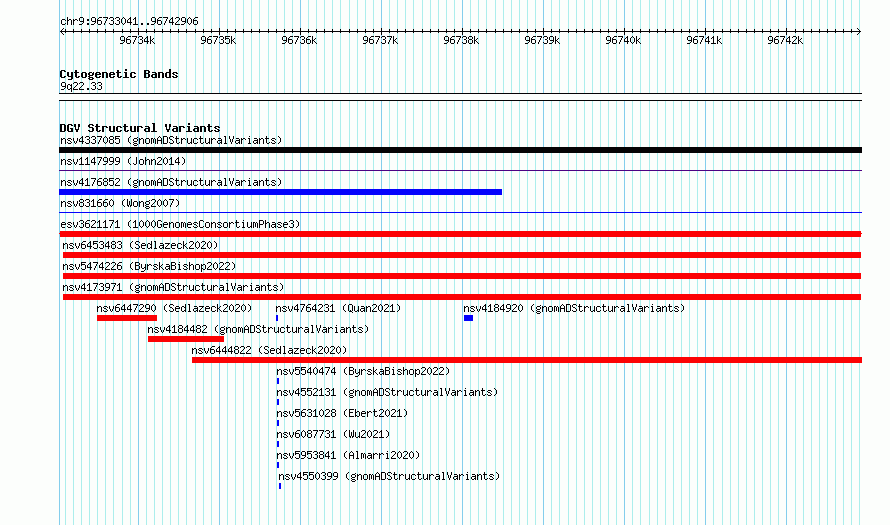Click the 96736k ruler position label
Image resolution: width=890 pixels, height=525 pixels.
coord(299,40)
